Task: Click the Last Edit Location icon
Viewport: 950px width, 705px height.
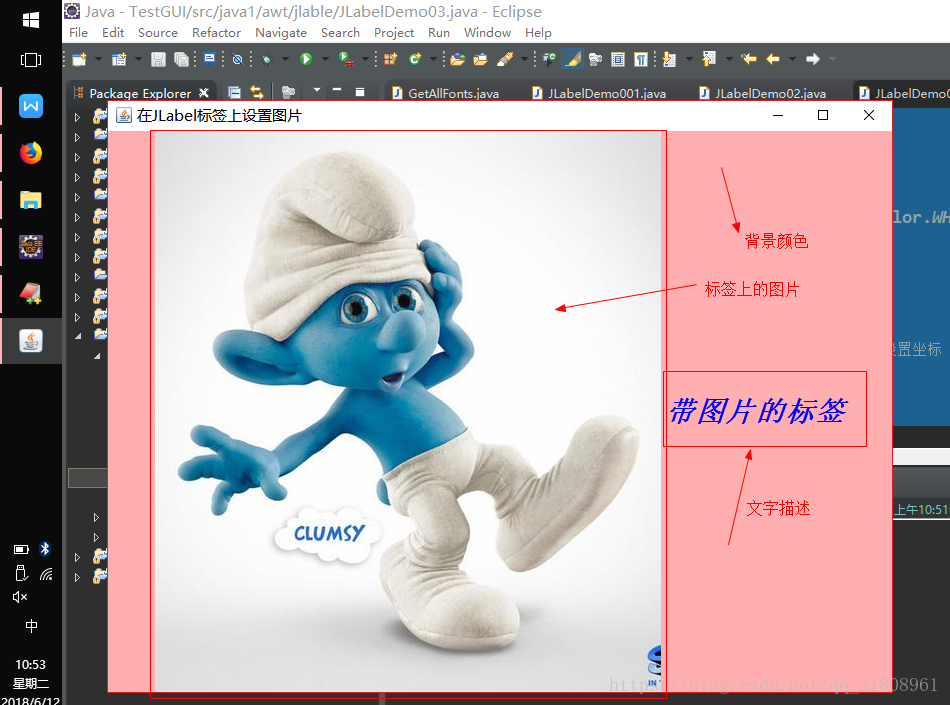Action: click(749, 59)
